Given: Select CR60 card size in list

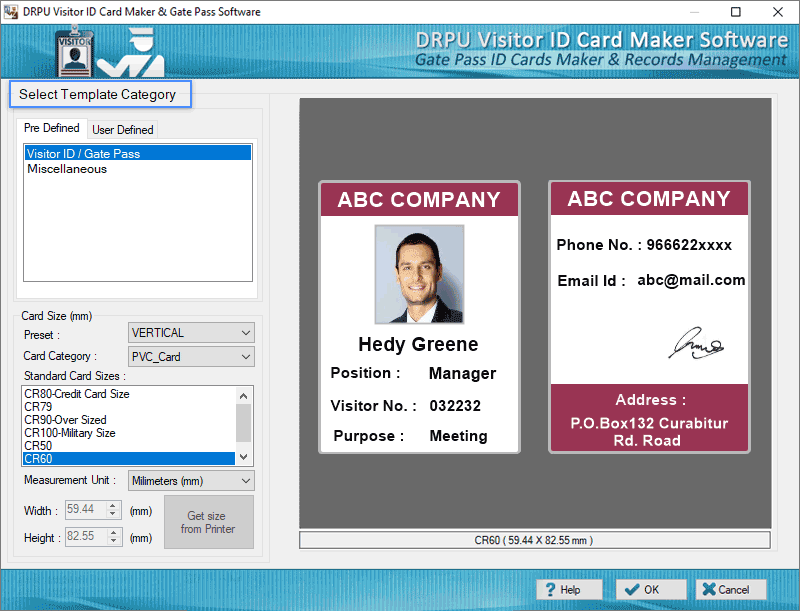Looking at the screenshot, I should pos(129,459).
